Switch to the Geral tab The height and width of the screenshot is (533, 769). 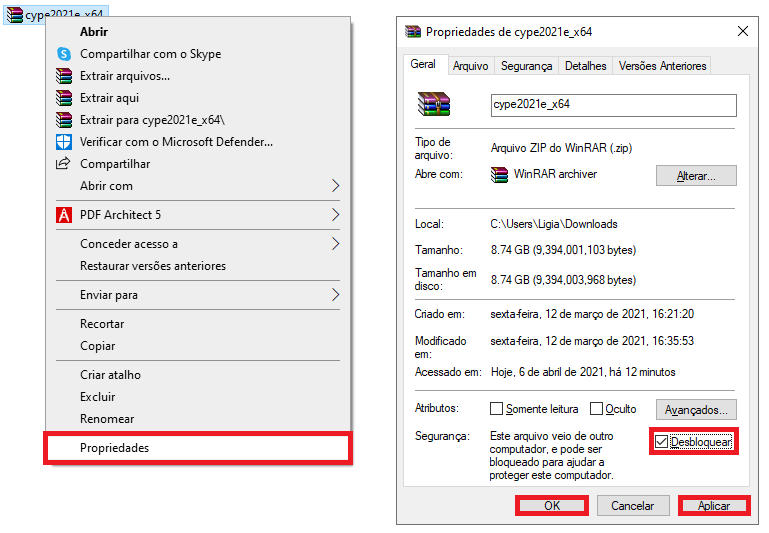(x=423, y=64)
